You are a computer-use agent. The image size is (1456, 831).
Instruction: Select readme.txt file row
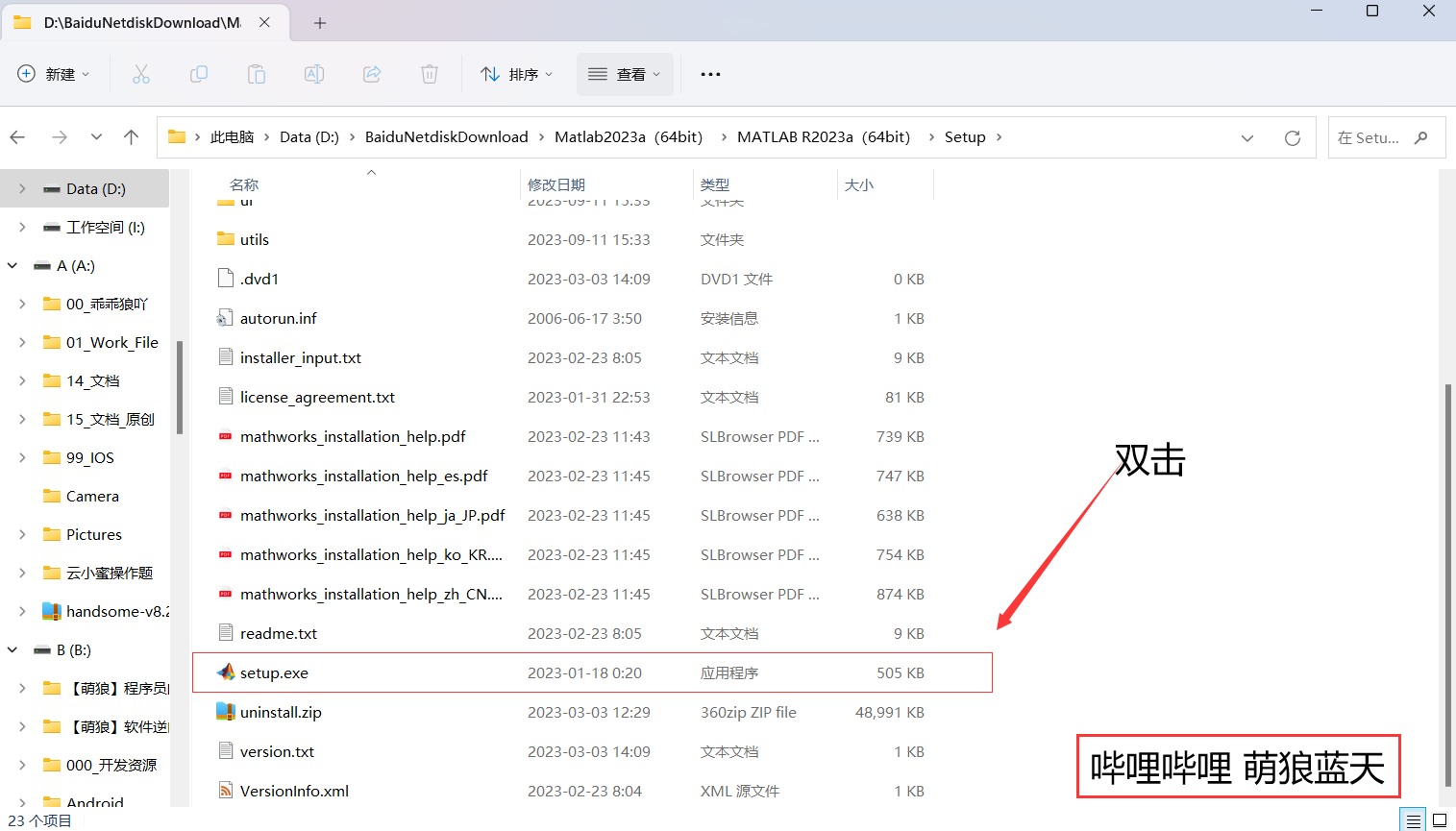point(592,633)
